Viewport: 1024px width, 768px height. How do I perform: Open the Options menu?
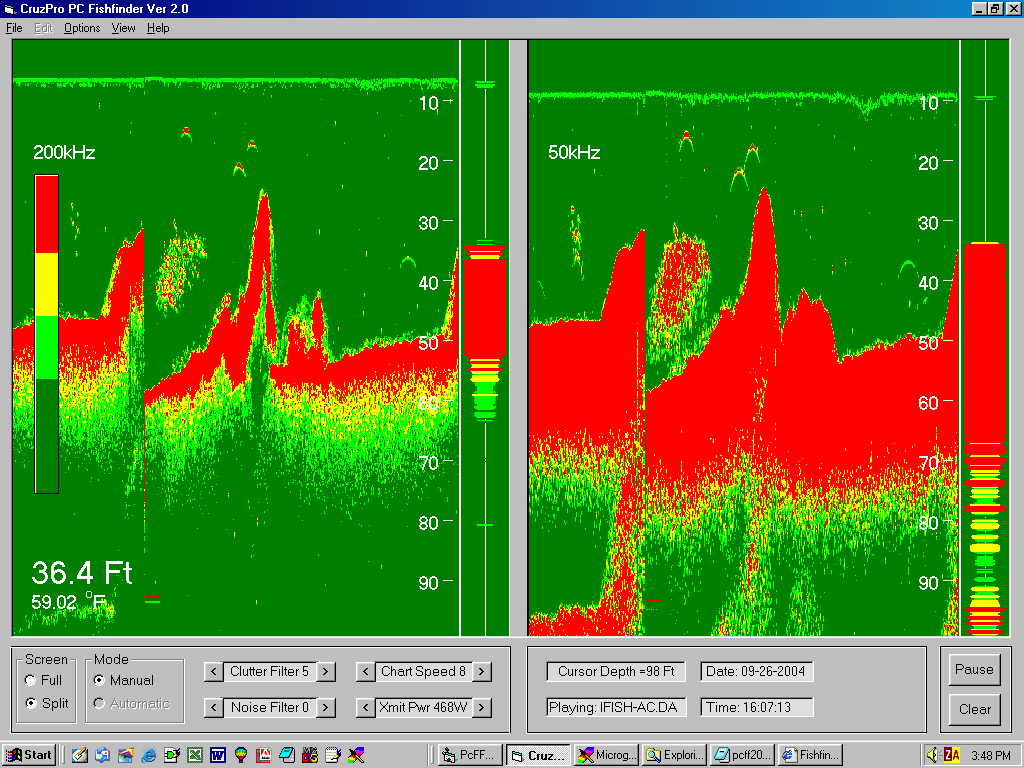coord(82,28)
